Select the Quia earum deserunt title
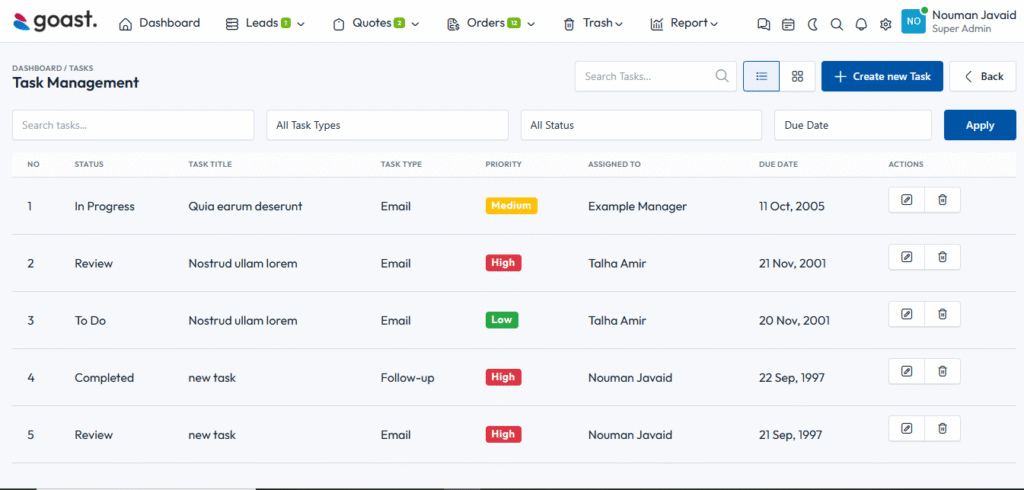Image resolution: width=1024 pixels, height=490 pixels. point(246,206)
